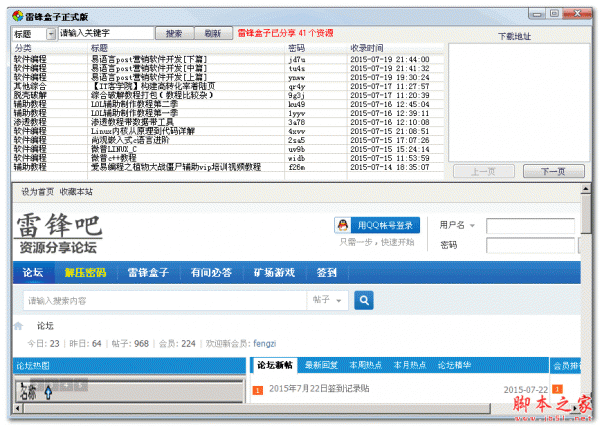Go to next page with 下一页
Image resolution: width=600 pixels, height=426 pixels.
[553, 171]
